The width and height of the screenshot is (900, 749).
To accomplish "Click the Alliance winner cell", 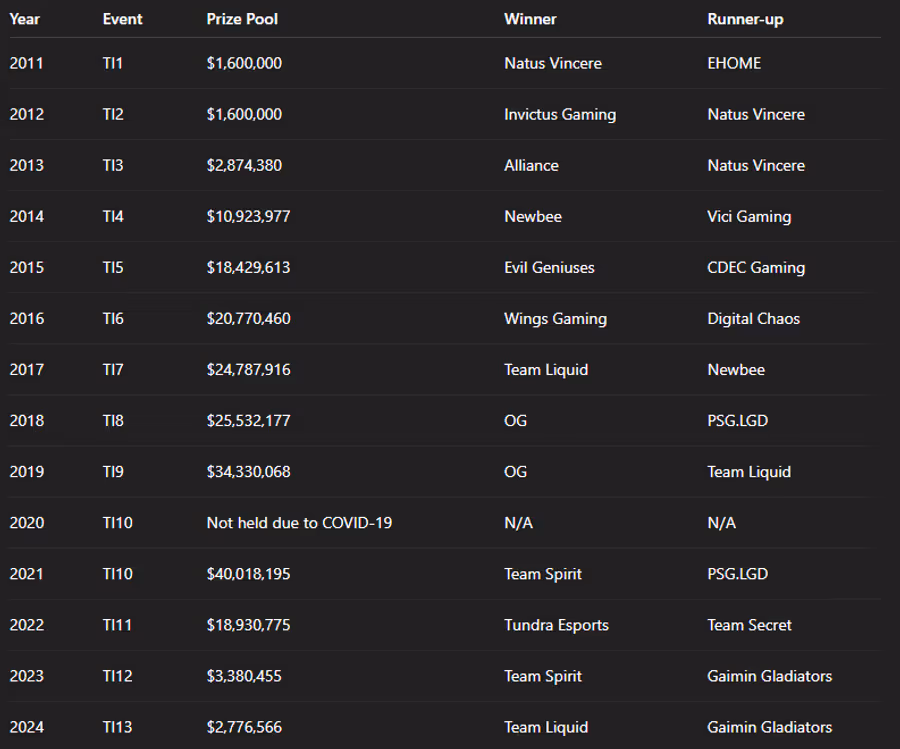I will pos(531,165).
